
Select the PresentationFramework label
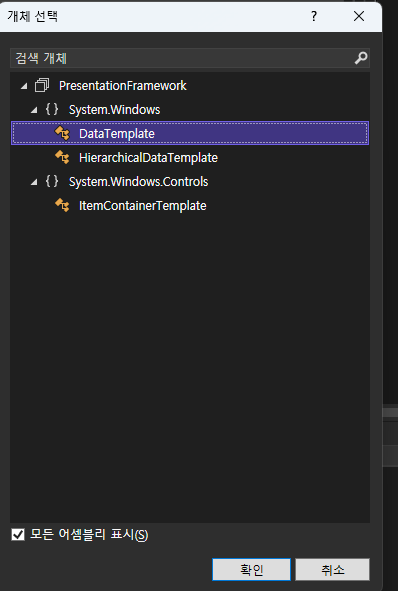click(122, 86)
